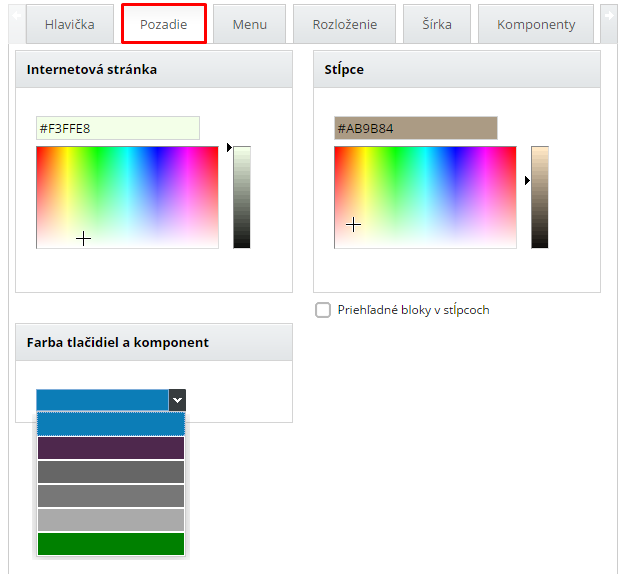Open the Menu tab
The image size is (622, 574).
pyautogui.click(x=250, y=24)
